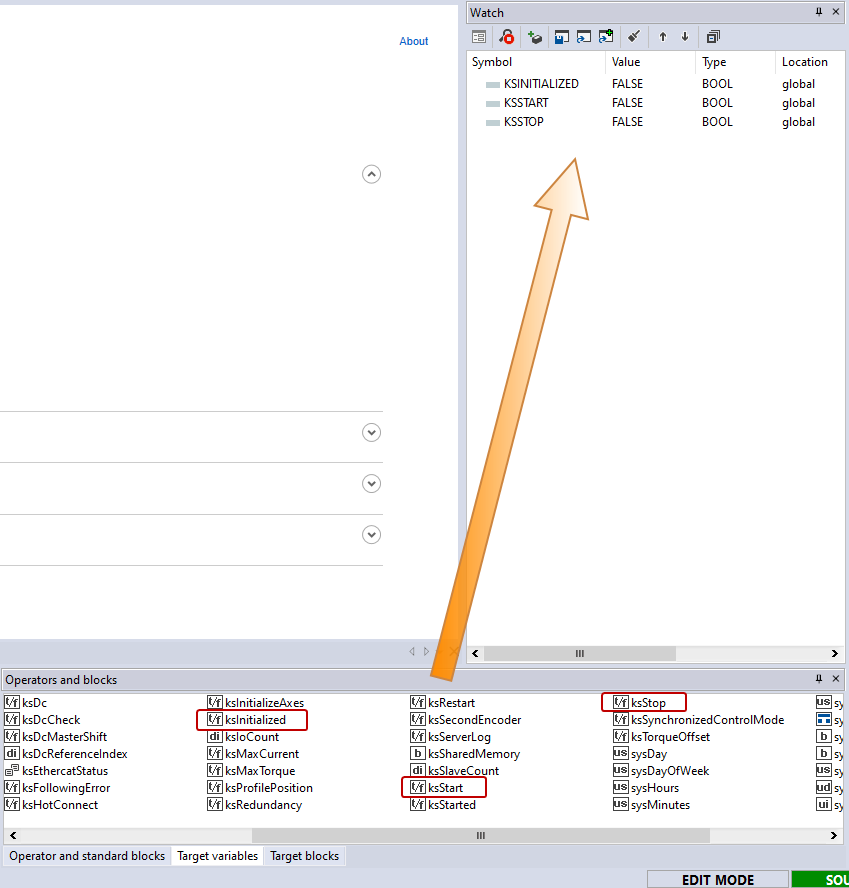Pin the Watch panel

coord(818,12)
